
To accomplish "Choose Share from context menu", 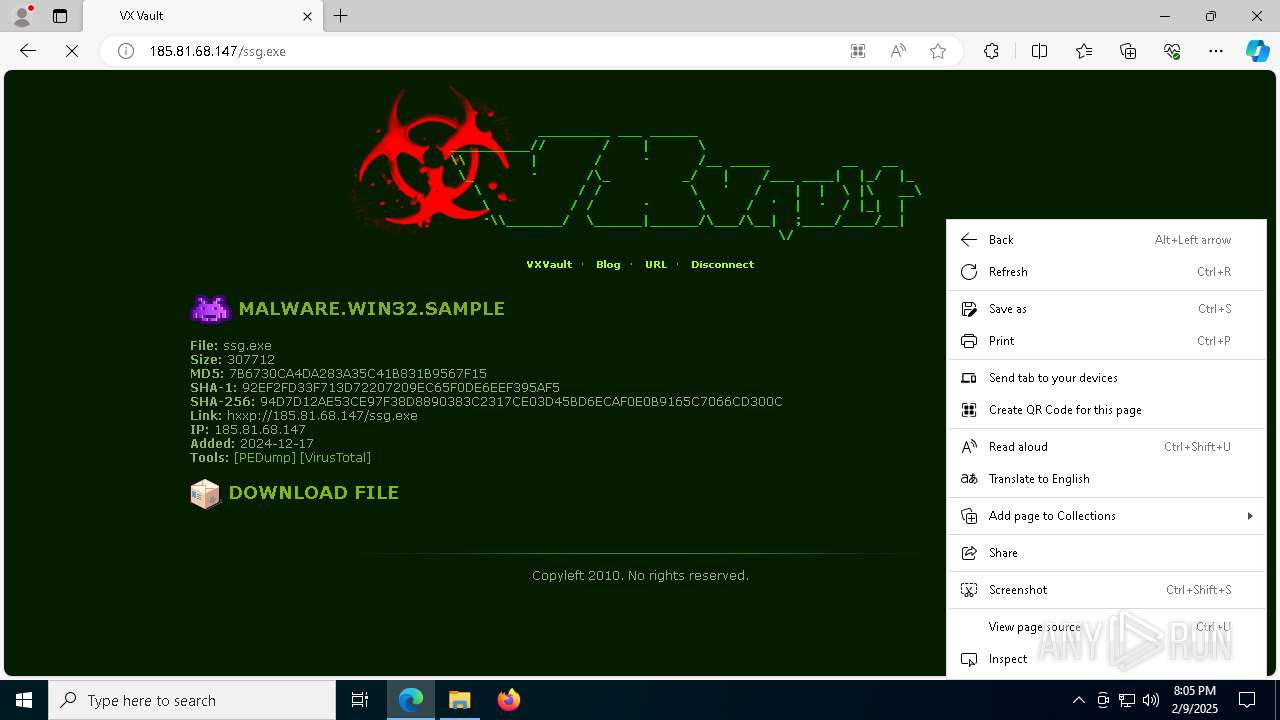I will 1106,553.
